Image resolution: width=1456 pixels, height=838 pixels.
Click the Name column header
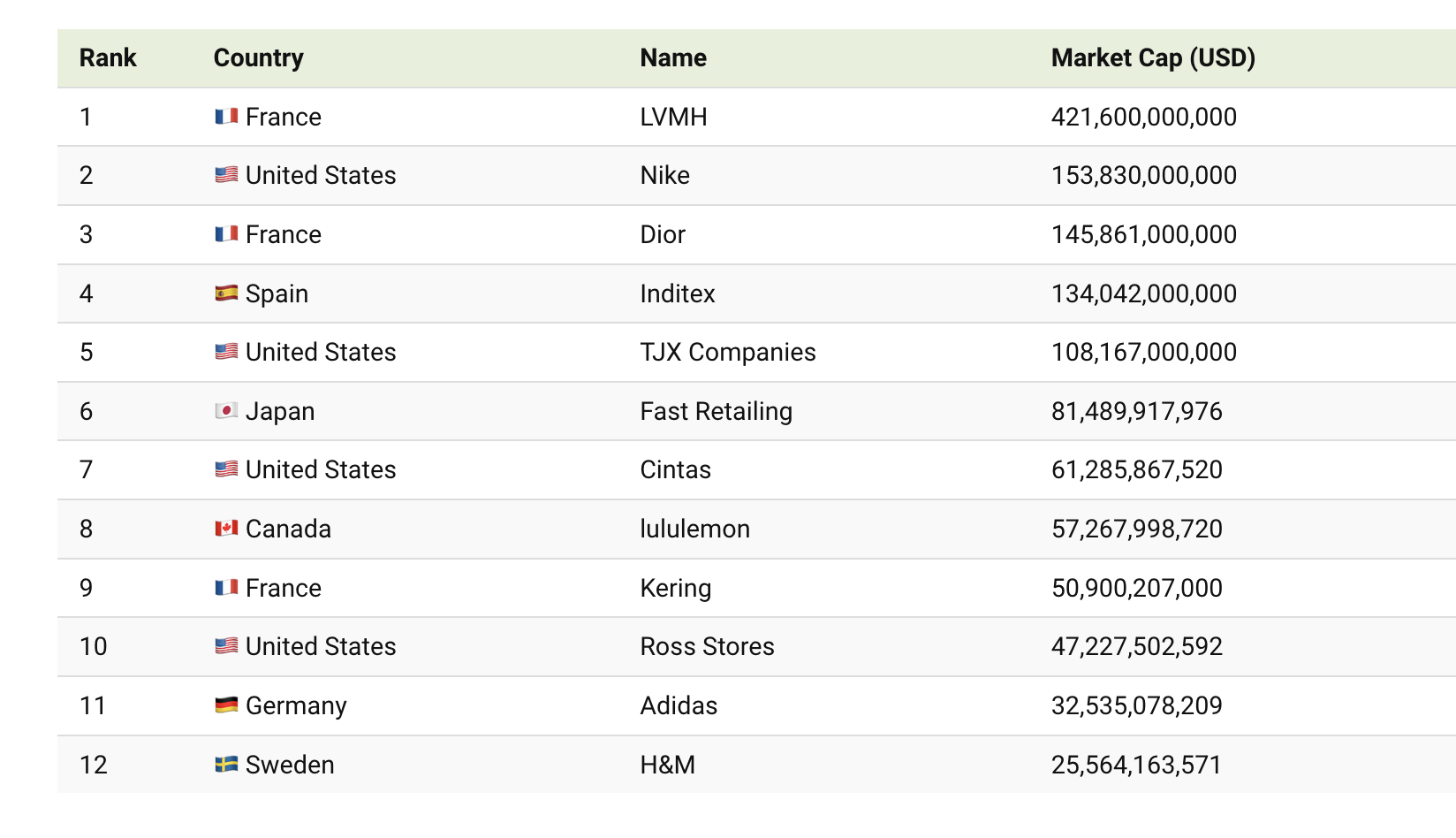point(673,58)
